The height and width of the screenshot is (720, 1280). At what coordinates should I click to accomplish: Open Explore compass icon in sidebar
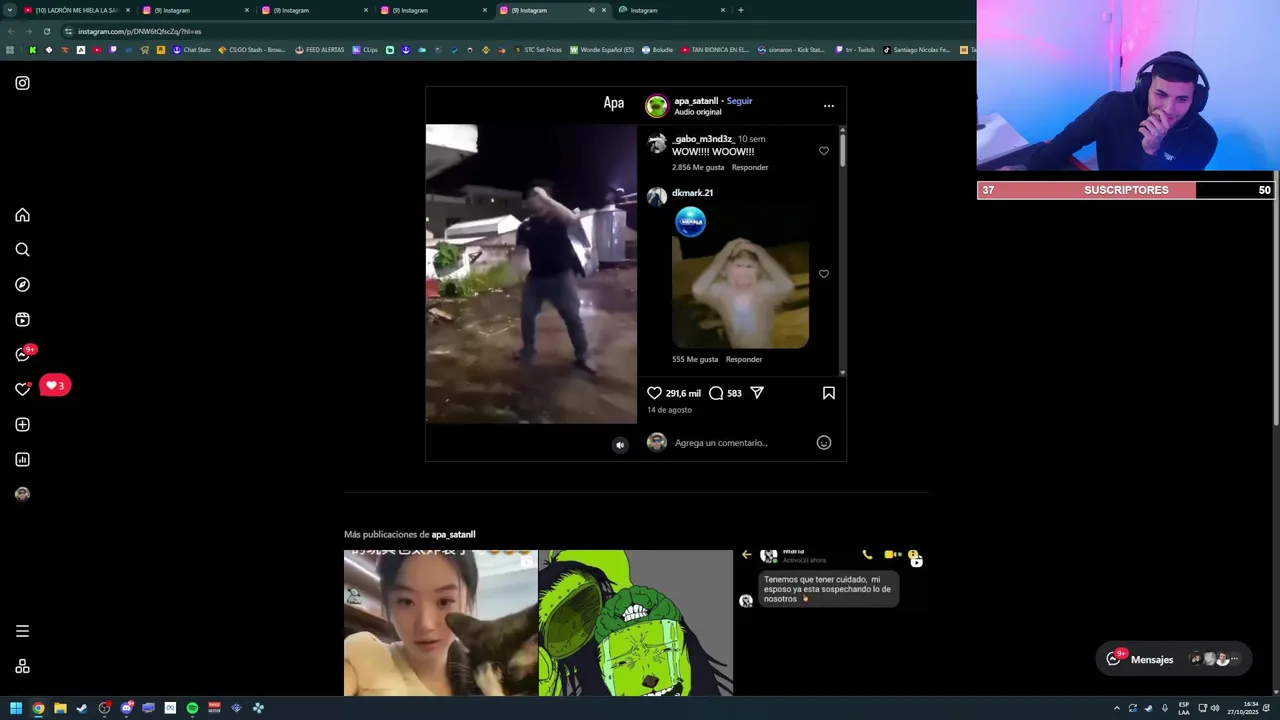point(22,285)
